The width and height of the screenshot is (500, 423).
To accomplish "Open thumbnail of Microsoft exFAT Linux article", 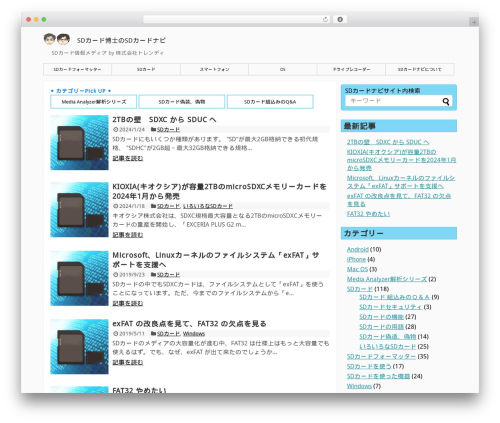I will (x=79, y=278).
